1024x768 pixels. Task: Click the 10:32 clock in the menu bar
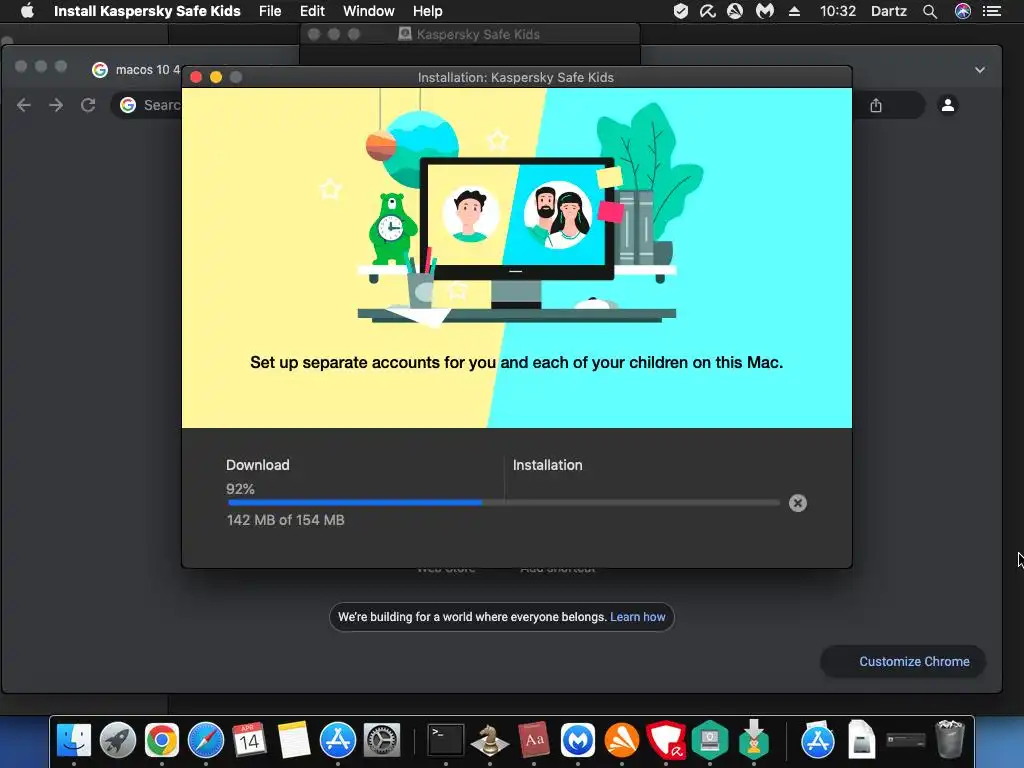point(838,11)
